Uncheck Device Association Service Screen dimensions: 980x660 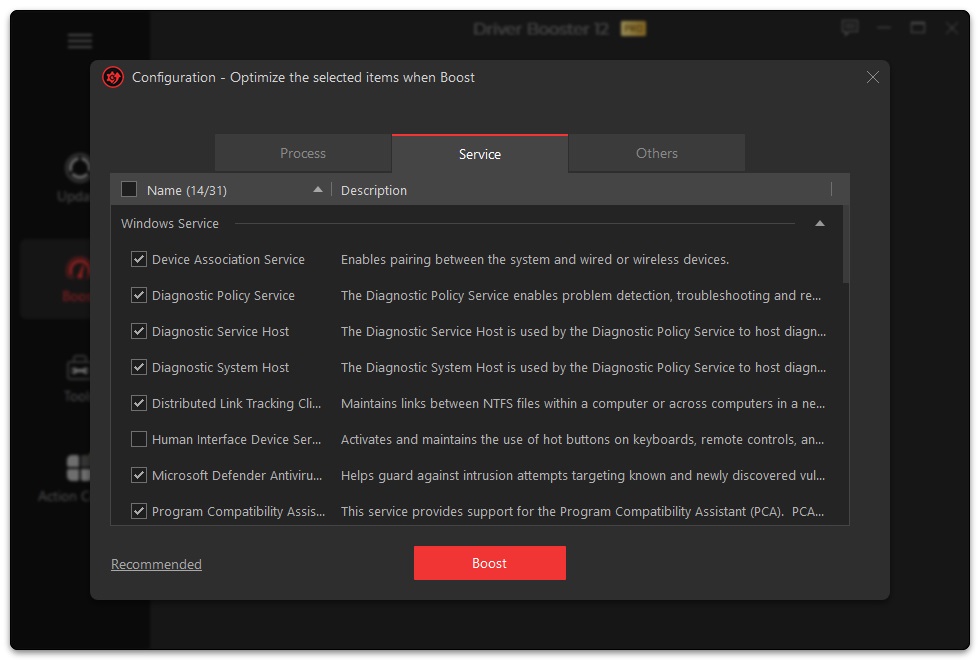[139, 259]
